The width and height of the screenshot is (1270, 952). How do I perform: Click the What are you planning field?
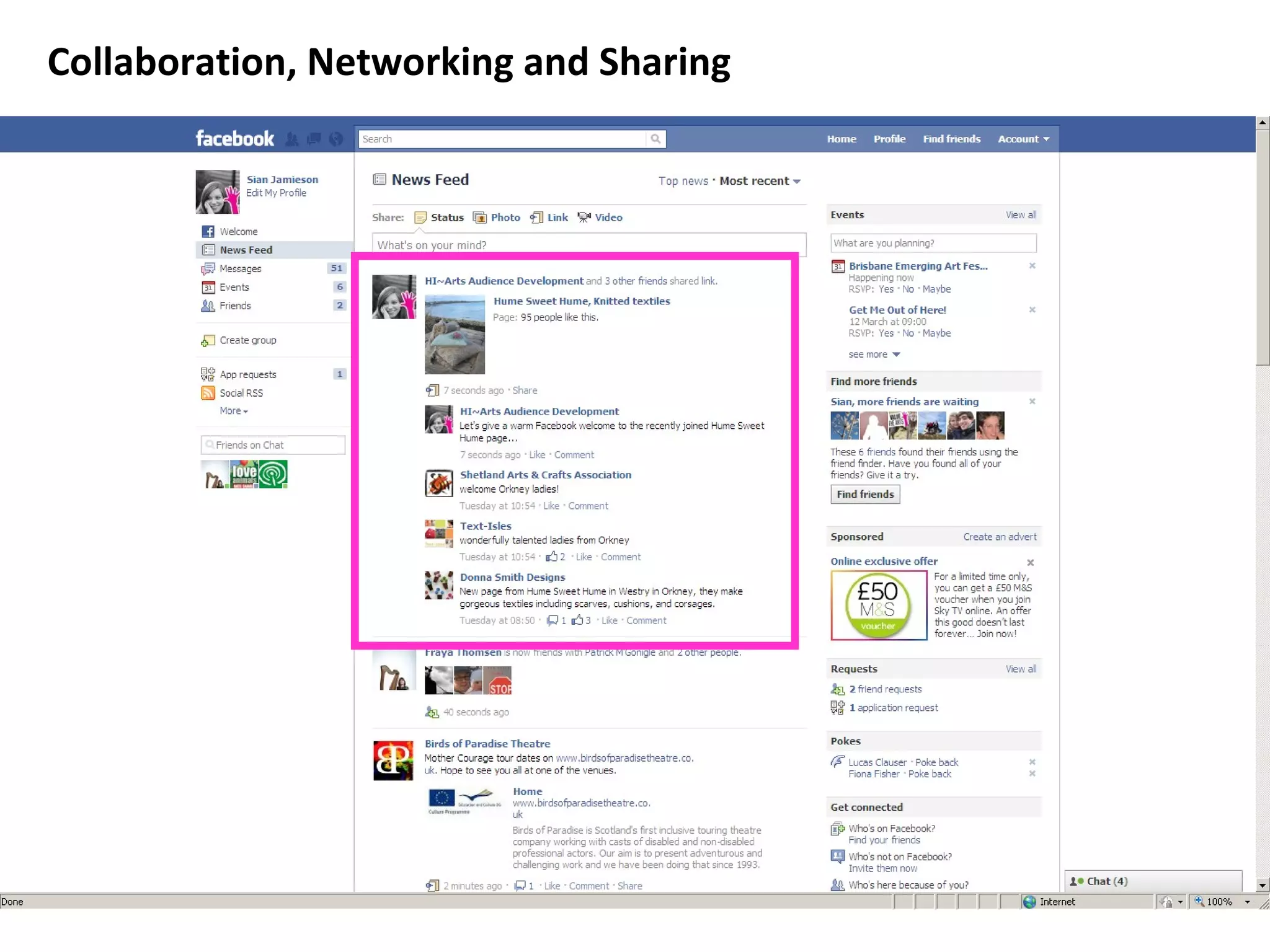click(933, 243)
